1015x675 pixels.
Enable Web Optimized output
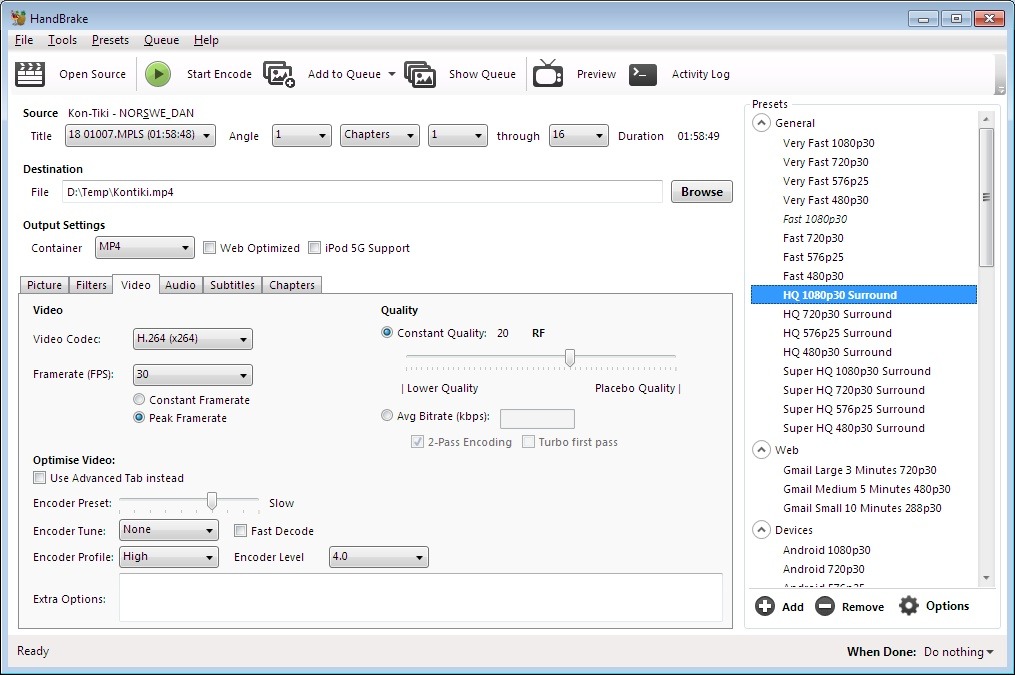click(209, 247)
